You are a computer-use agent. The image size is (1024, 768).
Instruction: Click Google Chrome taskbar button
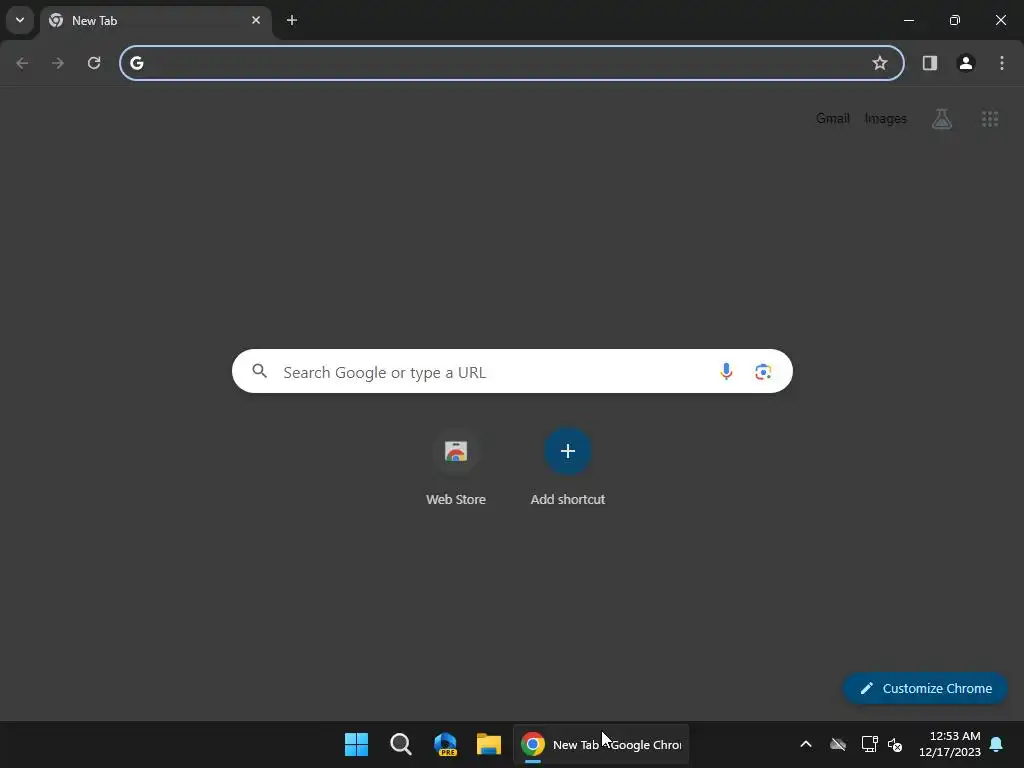click(x=601, y=744)
